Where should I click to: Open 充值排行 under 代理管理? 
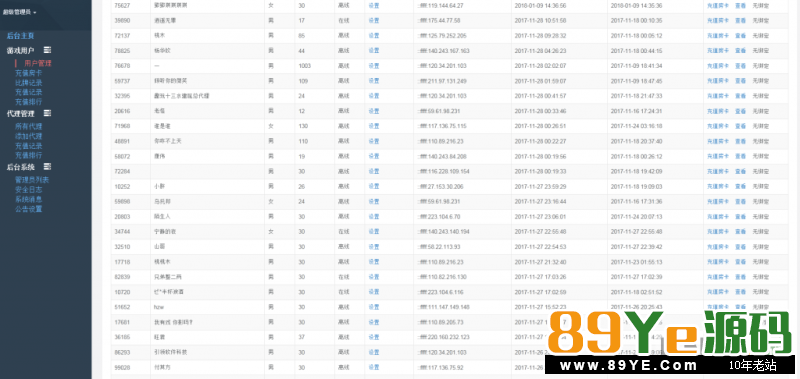click(29, 155)
